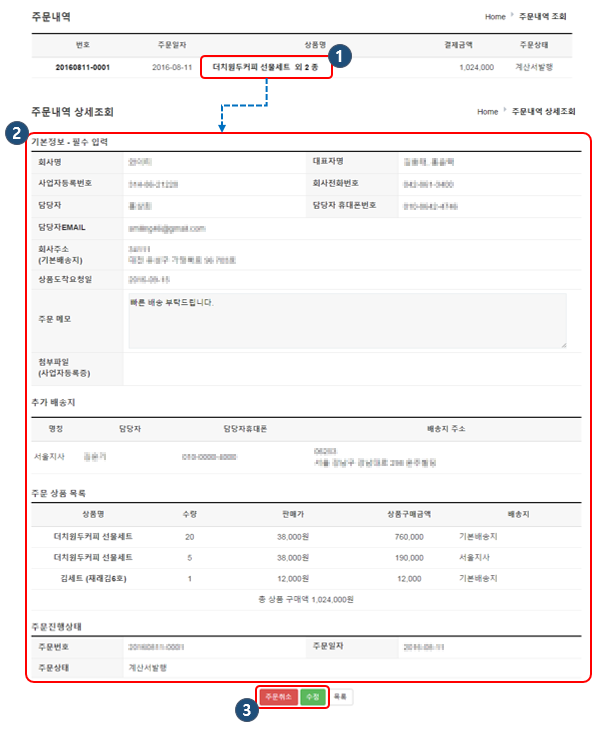
Task: Click 주문내역 조회 in the top breadcrumb
Action: (547, 17)
